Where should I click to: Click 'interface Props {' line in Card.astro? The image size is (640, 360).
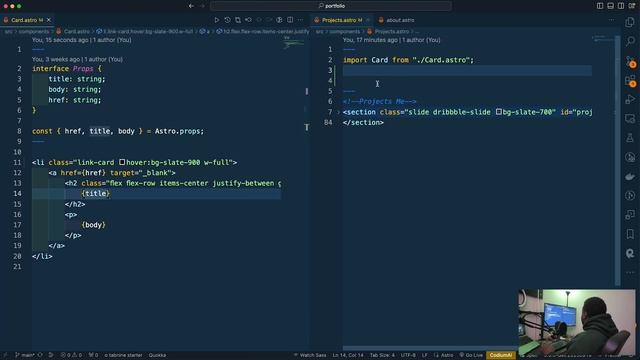click(x=67, y=69)
